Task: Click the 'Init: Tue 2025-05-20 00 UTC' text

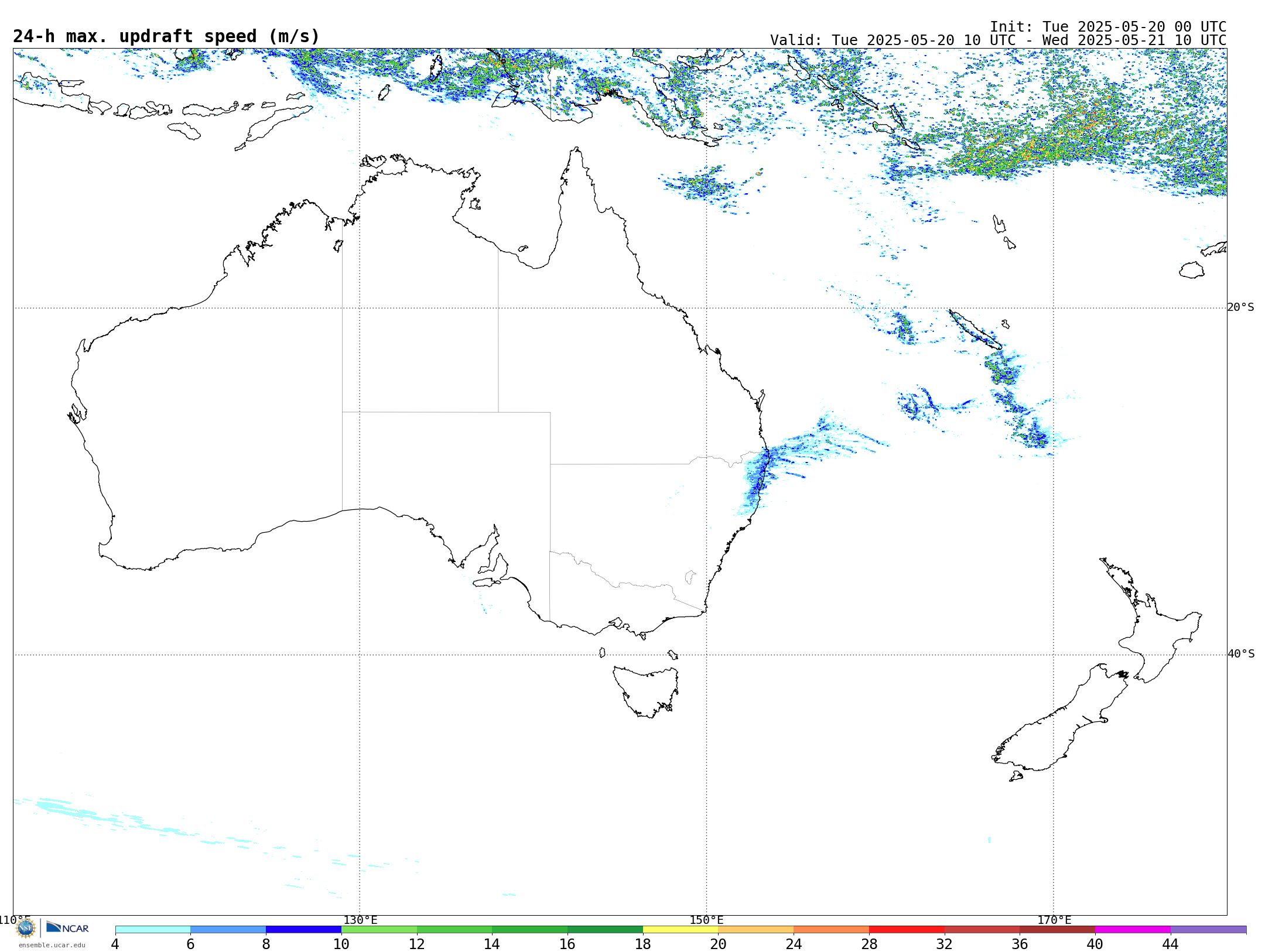Action: pos(1108,27)
